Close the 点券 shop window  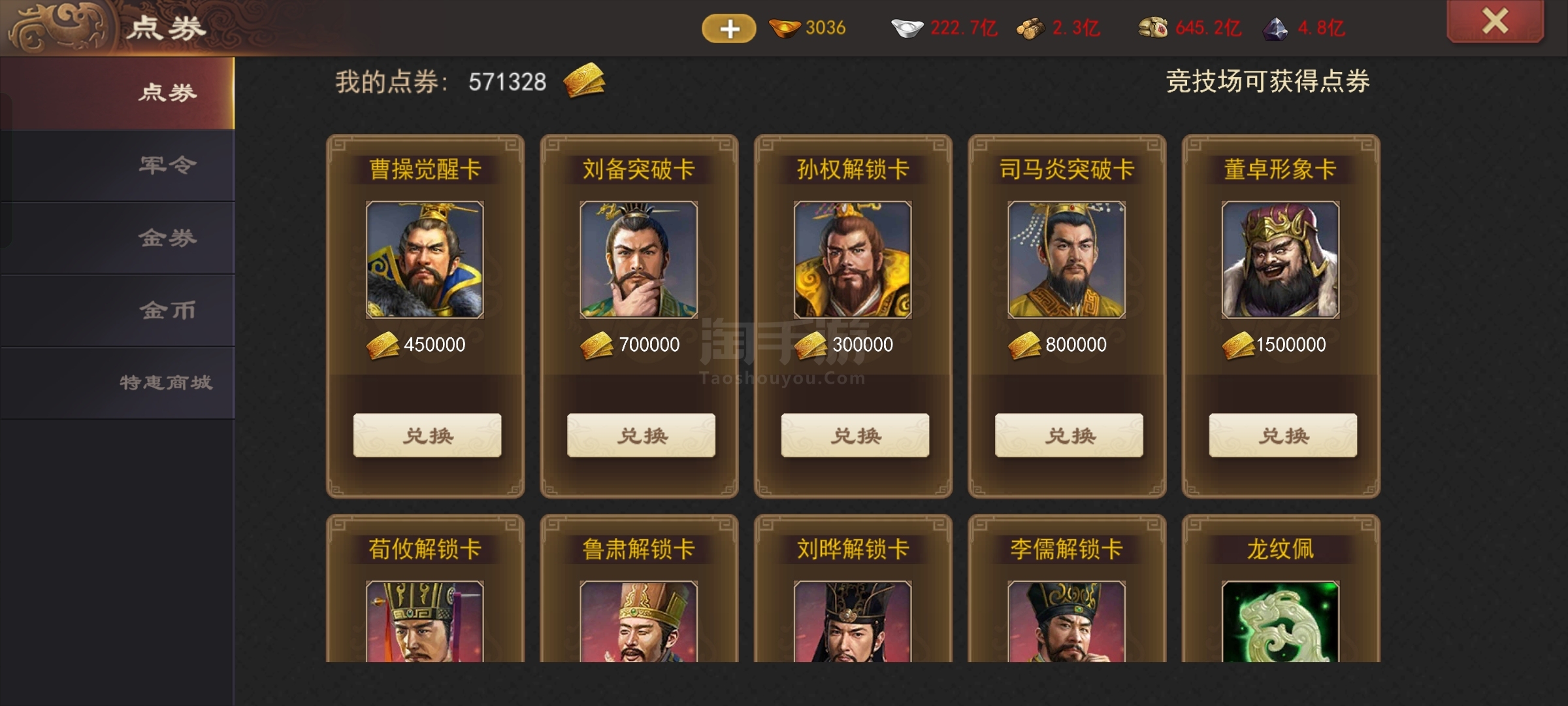pos(1495,21)
